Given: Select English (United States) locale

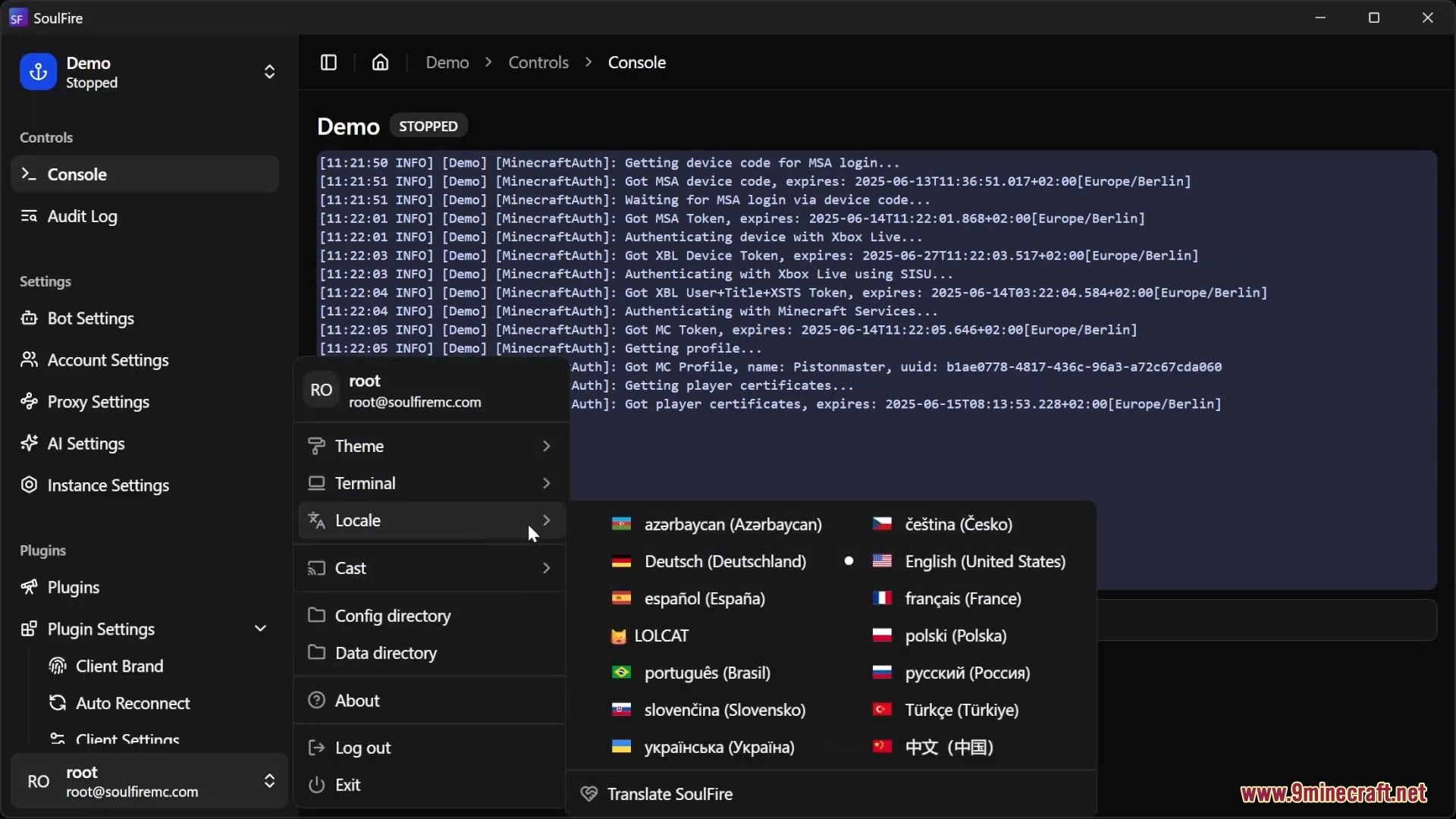Looking at the screenshot, I should [x=962, y=561].
